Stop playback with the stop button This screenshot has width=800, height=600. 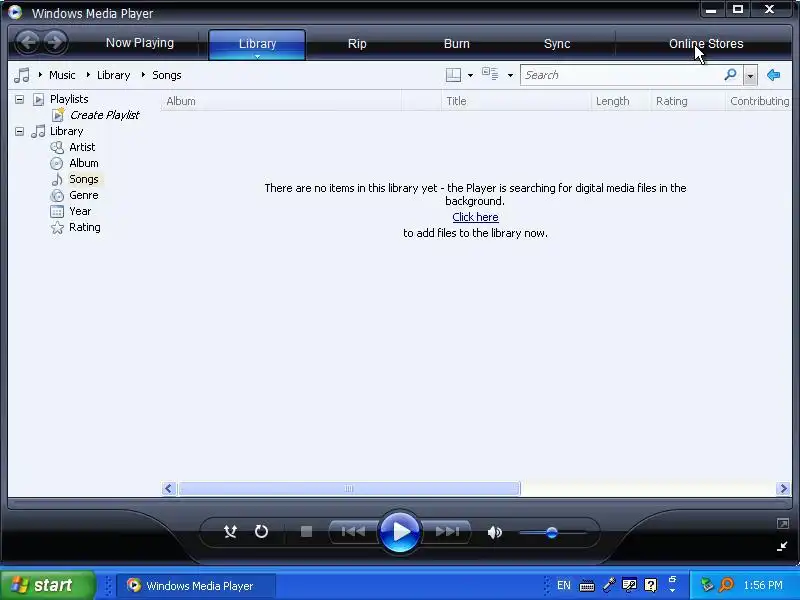306,532
